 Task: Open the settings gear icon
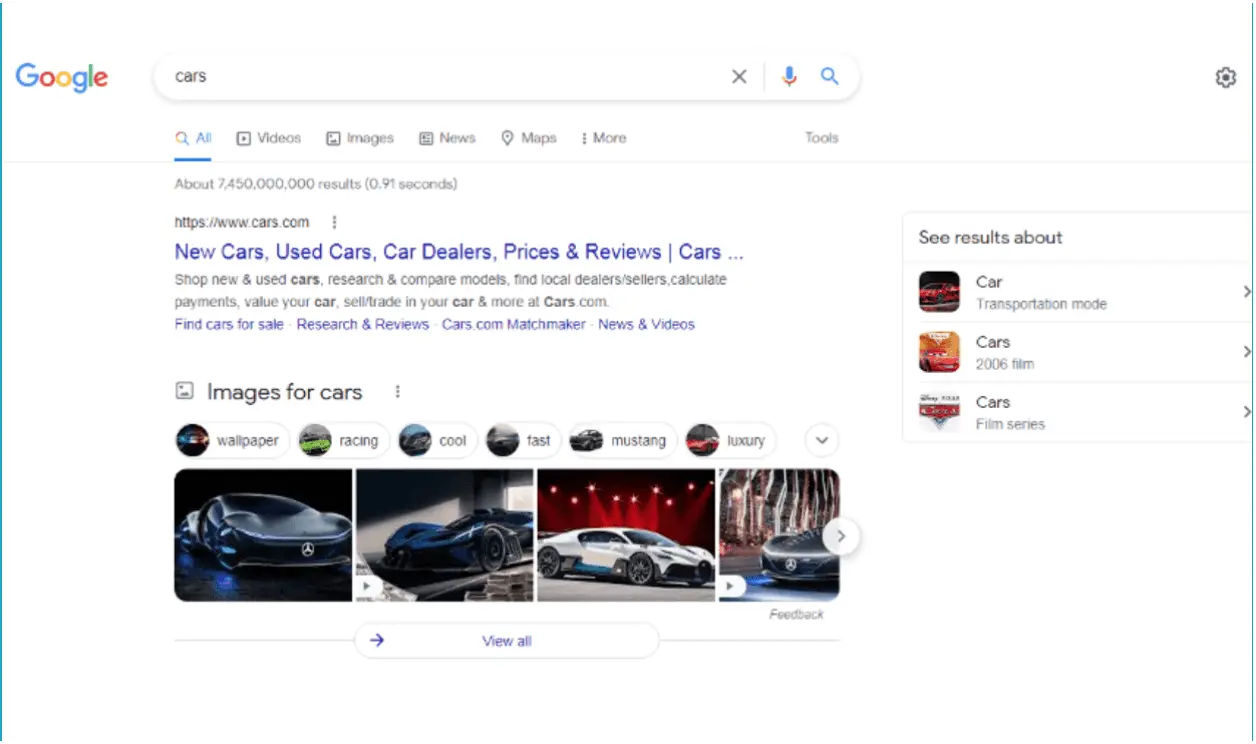[x=1225, y=78]
